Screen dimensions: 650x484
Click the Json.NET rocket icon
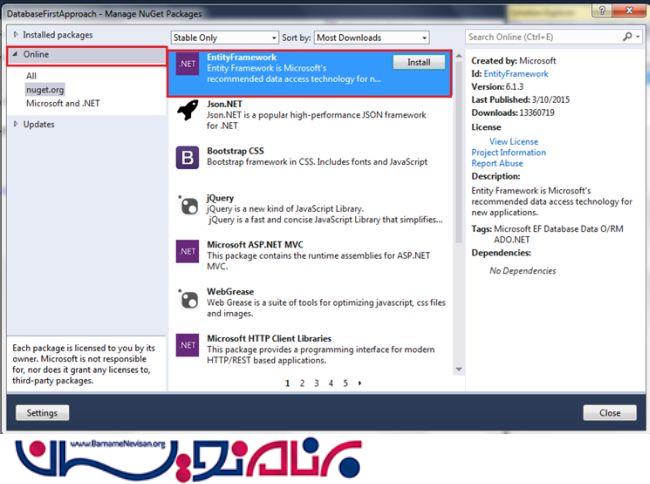(x=187, y=112)
